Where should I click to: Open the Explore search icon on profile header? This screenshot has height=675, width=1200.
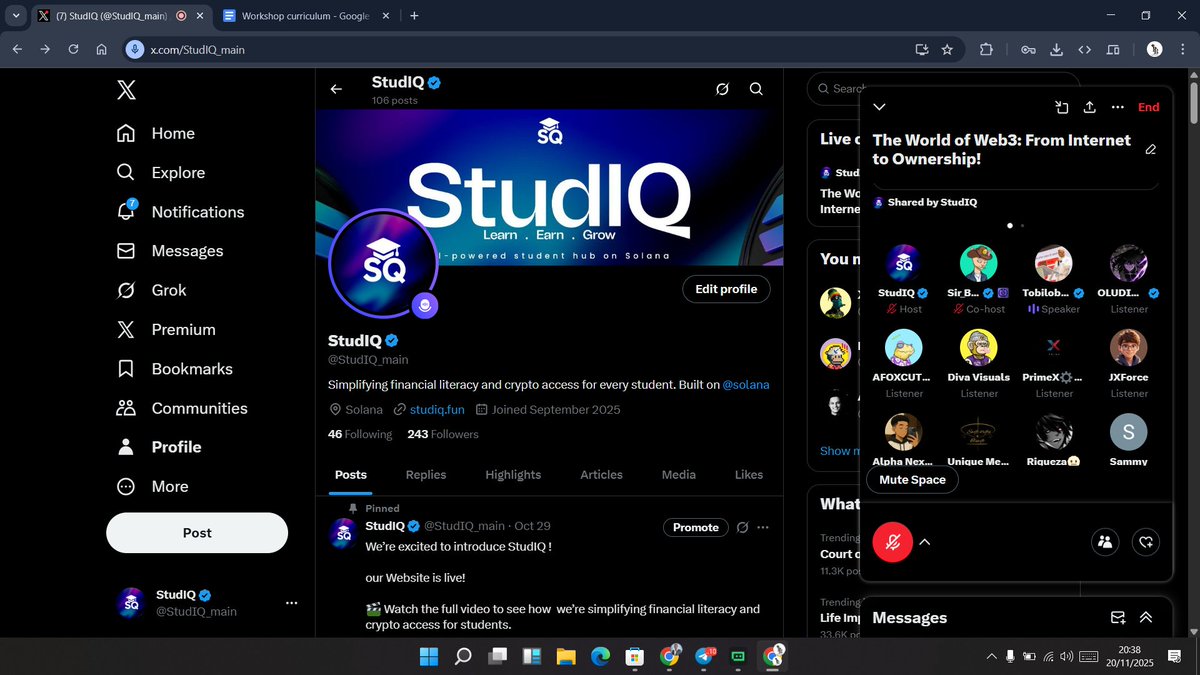[x=756, y=89]
